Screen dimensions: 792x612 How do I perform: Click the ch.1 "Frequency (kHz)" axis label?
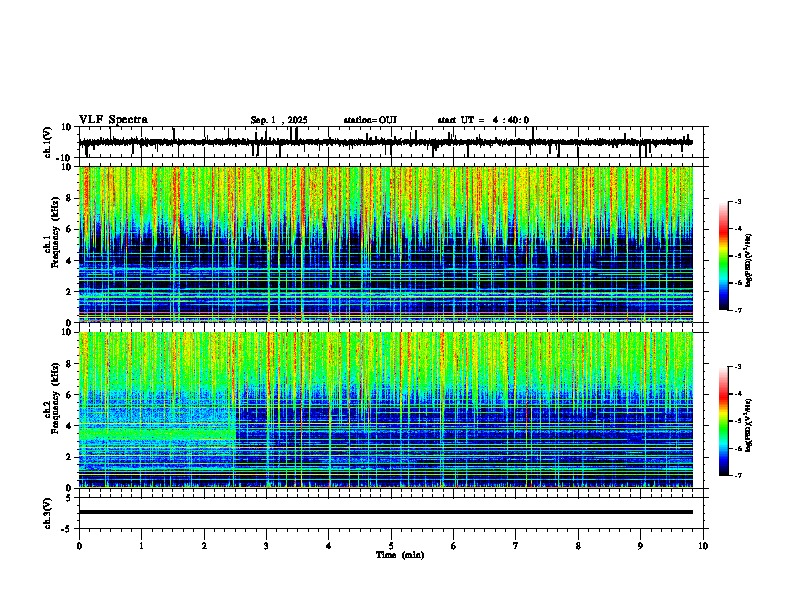tap(55, 232)
